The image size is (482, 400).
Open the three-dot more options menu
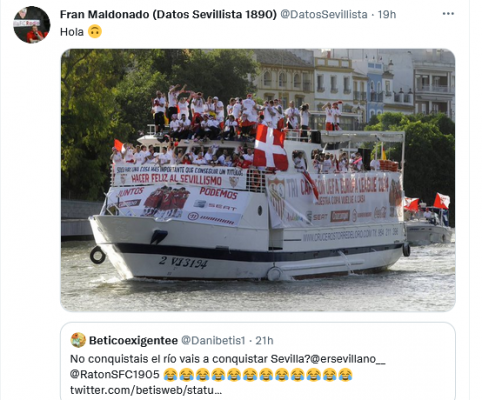(x=448, y=14)
